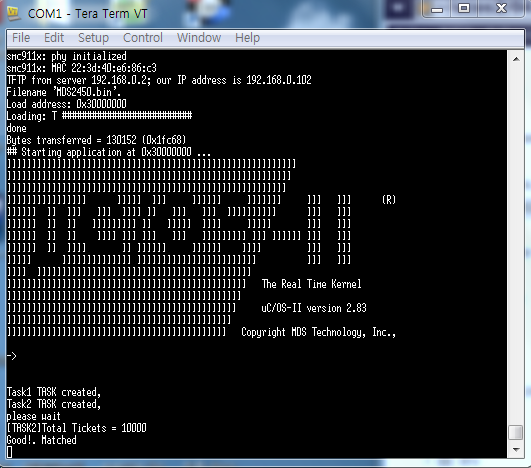Maximize the Tera Term window
Image resolution: width=531 pixels, height=468 pixels.
pos(464,8)
